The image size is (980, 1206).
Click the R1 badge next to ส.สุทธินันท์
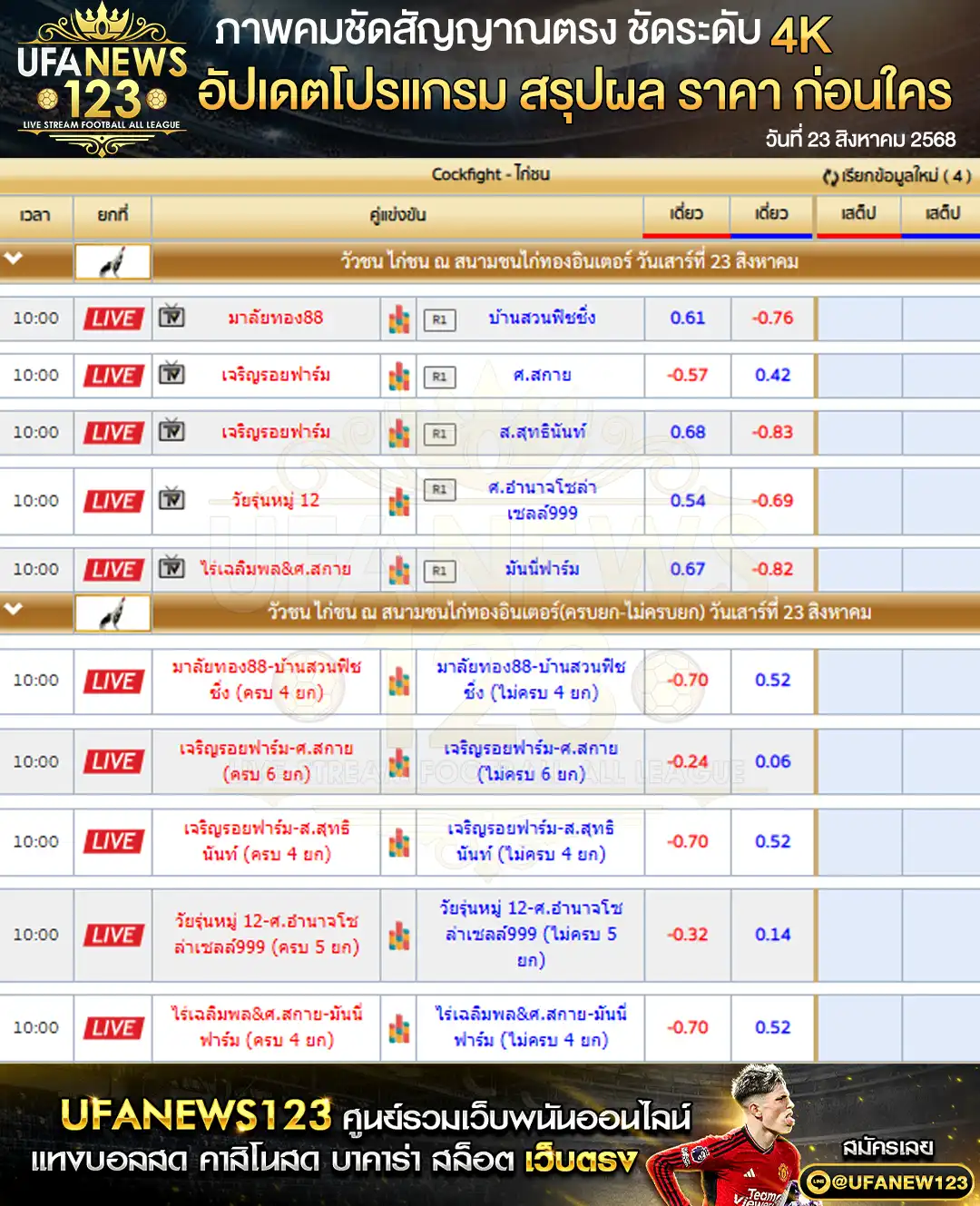(439, 434)
